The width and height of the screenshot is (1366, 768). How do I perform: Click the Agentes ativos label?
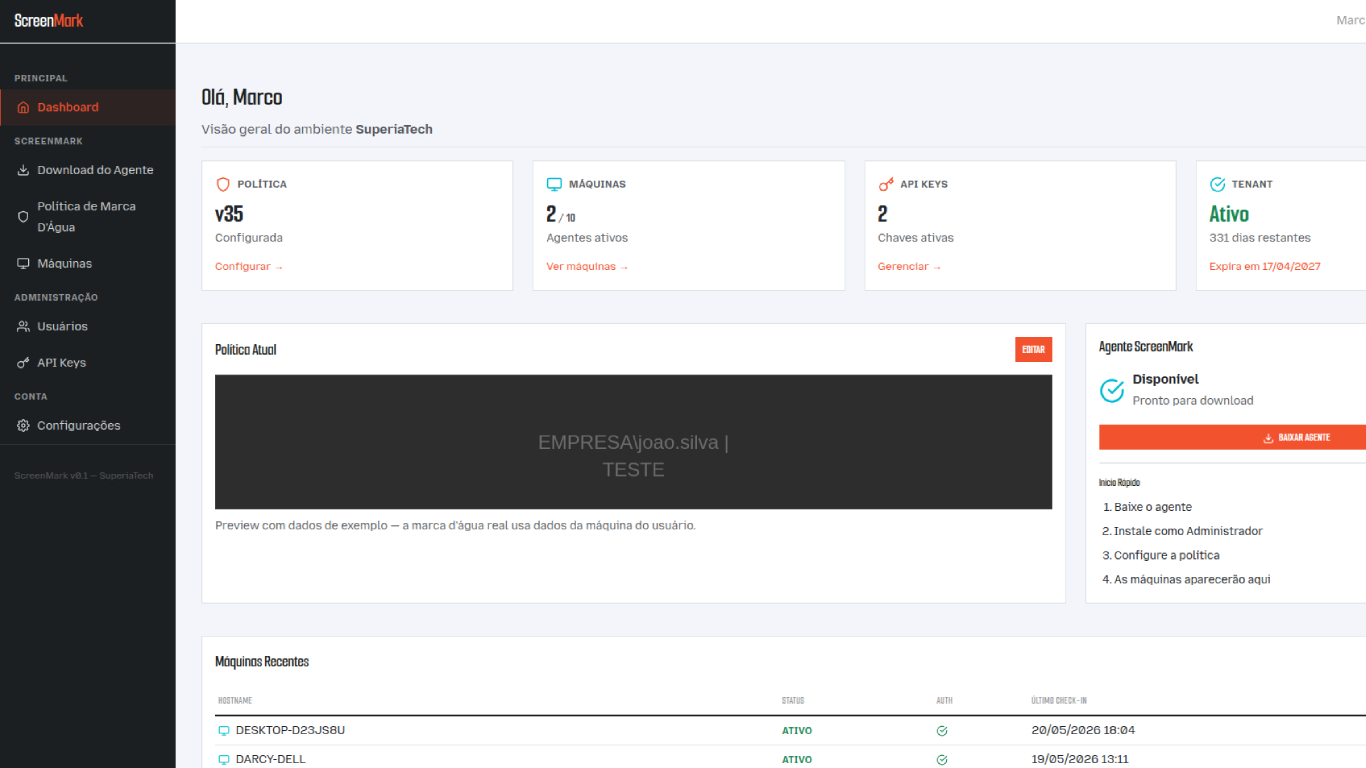[x=587, y=238]
